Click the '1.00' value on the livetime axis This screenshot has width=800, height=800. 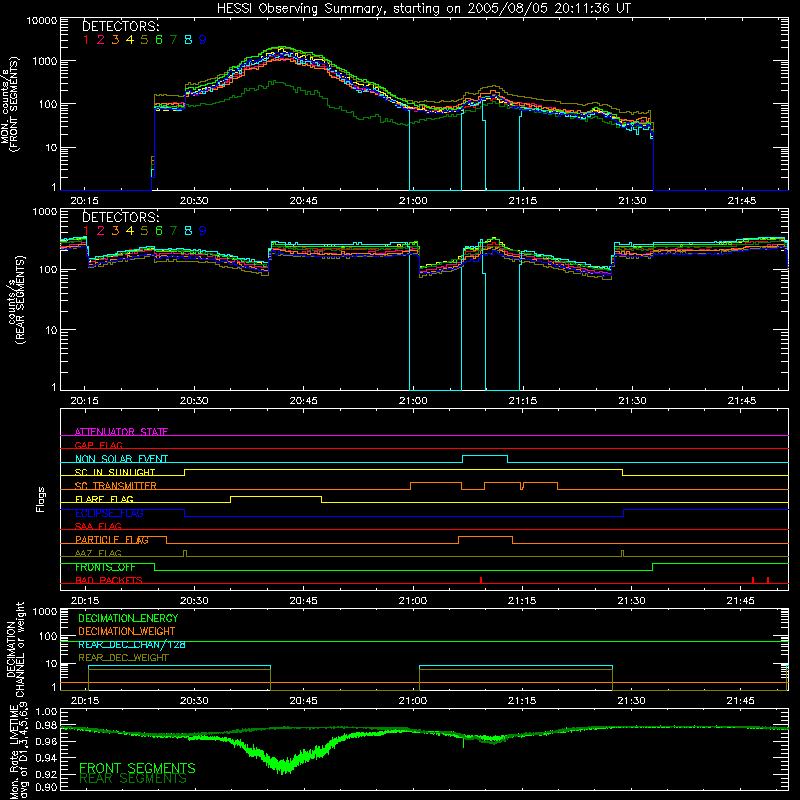click(46, 712)
